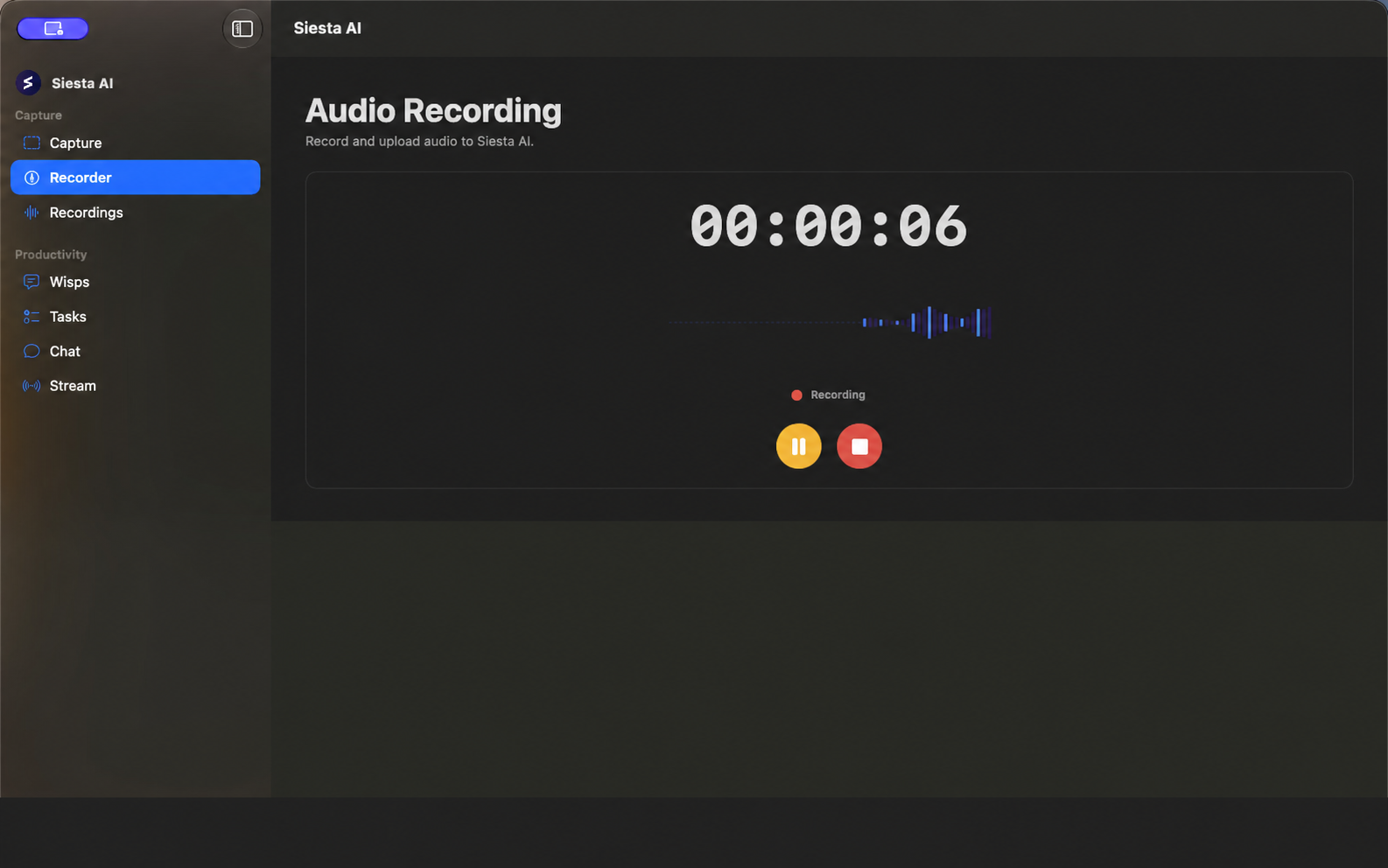Click the Stream broadcast icon

click(32, 386)
